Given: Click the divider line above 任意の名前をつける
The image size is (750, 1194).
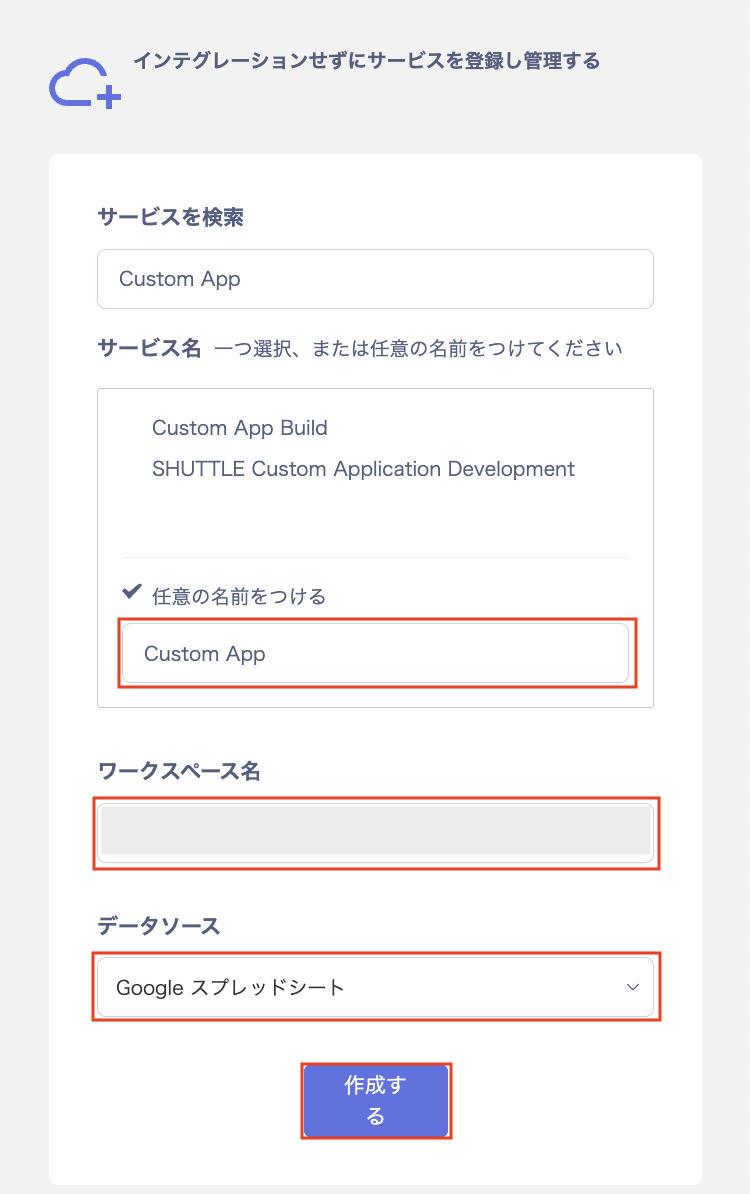Looking at the screenshot, I should click(x=375, y=557).
